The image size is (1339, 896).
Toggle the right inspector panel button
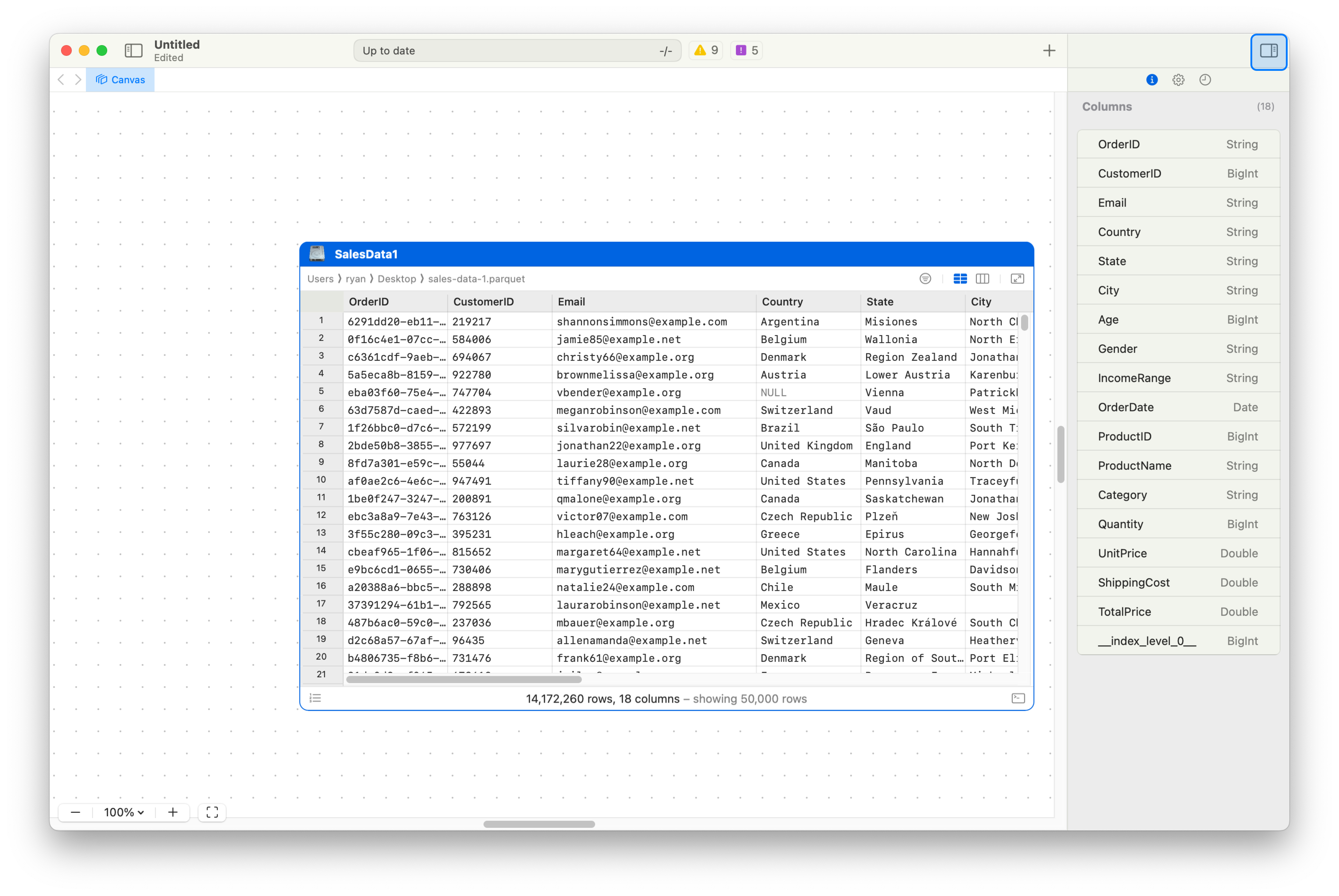[1268, 51]
